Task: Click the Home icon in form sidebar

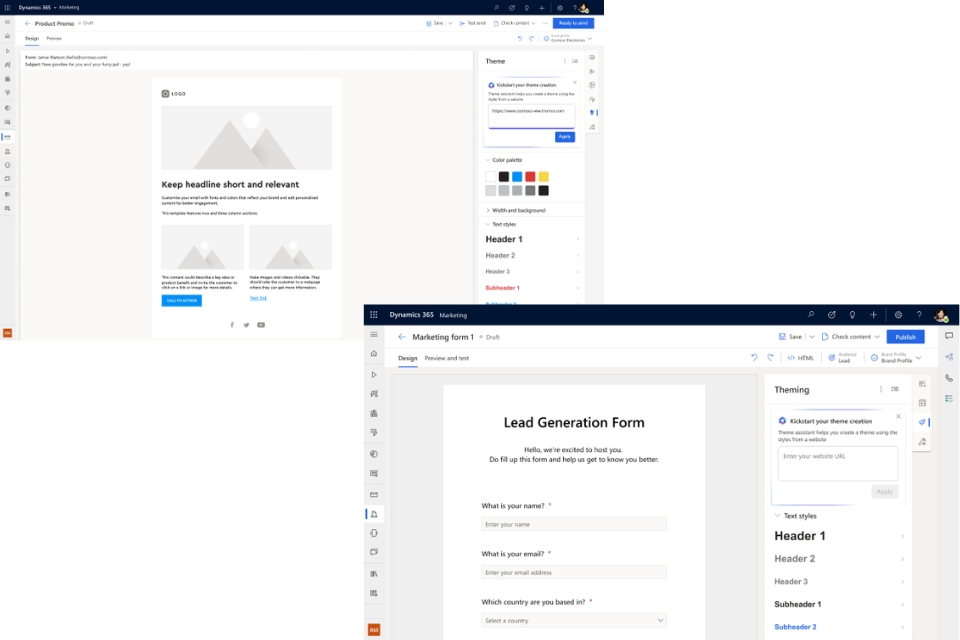Action: 374,354
